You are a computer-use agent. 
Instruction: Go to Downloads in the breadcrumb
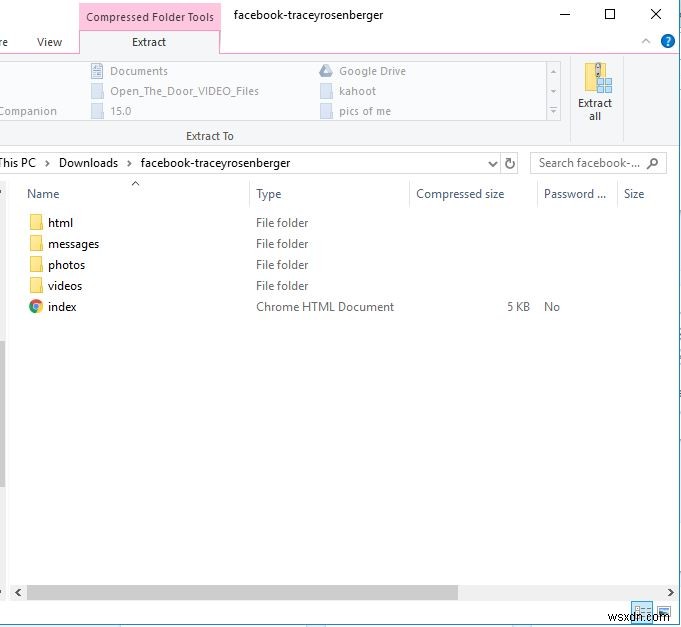point(89,163)
